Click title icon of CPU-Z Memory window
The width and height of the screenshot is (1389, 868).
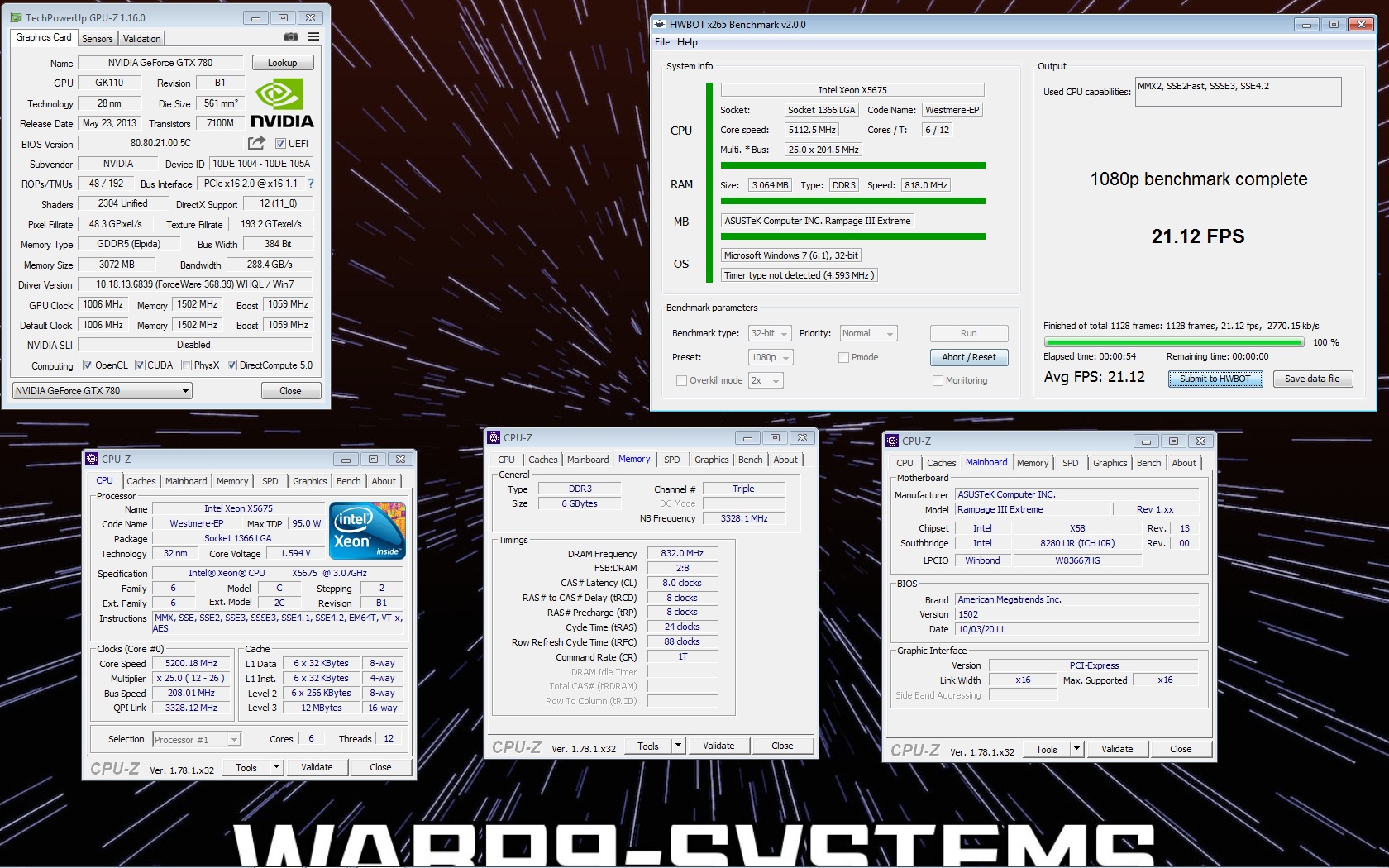[x=494, y=438]
